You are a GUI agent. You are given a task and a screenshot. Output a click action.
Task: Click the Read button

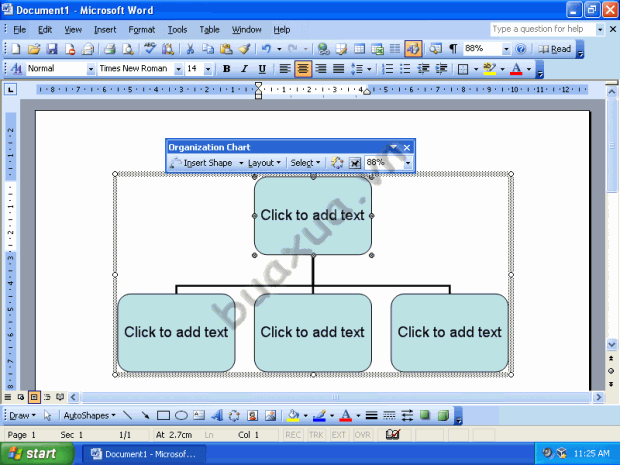tap(555, 49)
